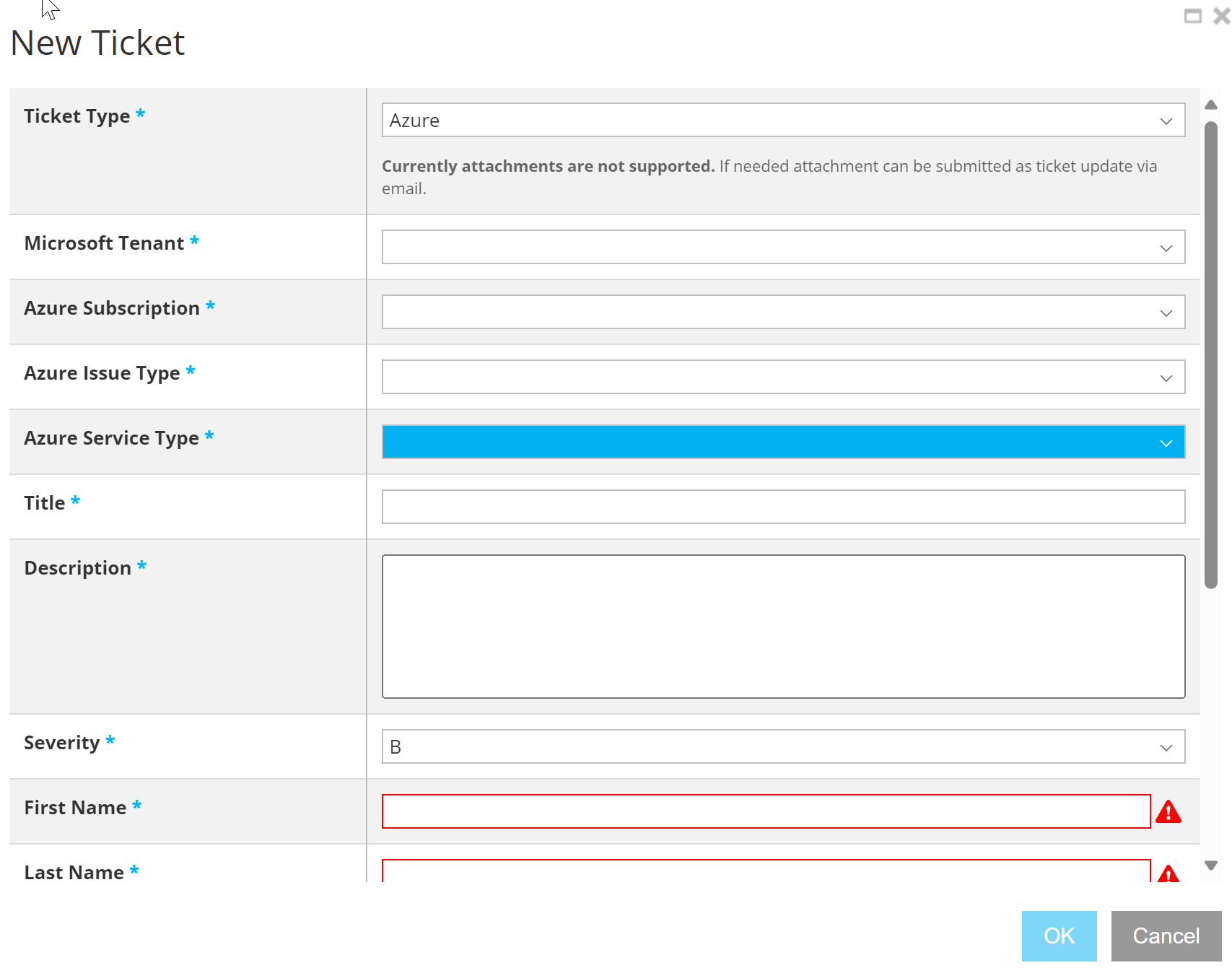This screenshot has width=1232, height=968.
Task: Click the scrollbar up arrow
Action: point(1211,105)
